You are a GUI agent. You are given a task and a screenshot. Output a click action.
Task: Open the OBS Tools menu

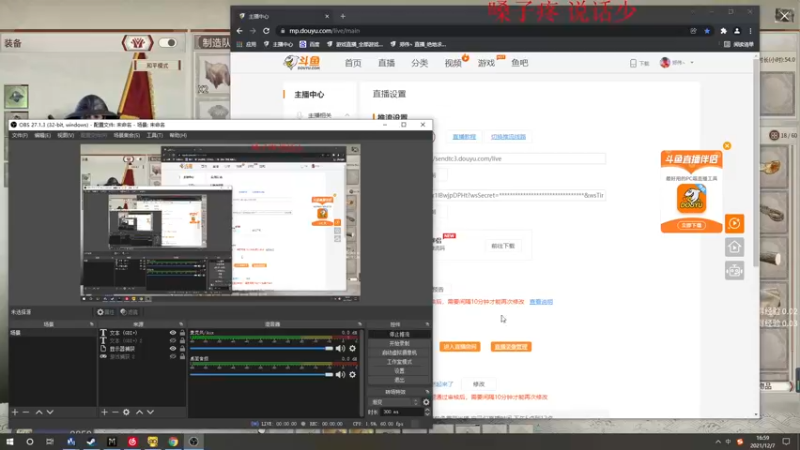155,135
